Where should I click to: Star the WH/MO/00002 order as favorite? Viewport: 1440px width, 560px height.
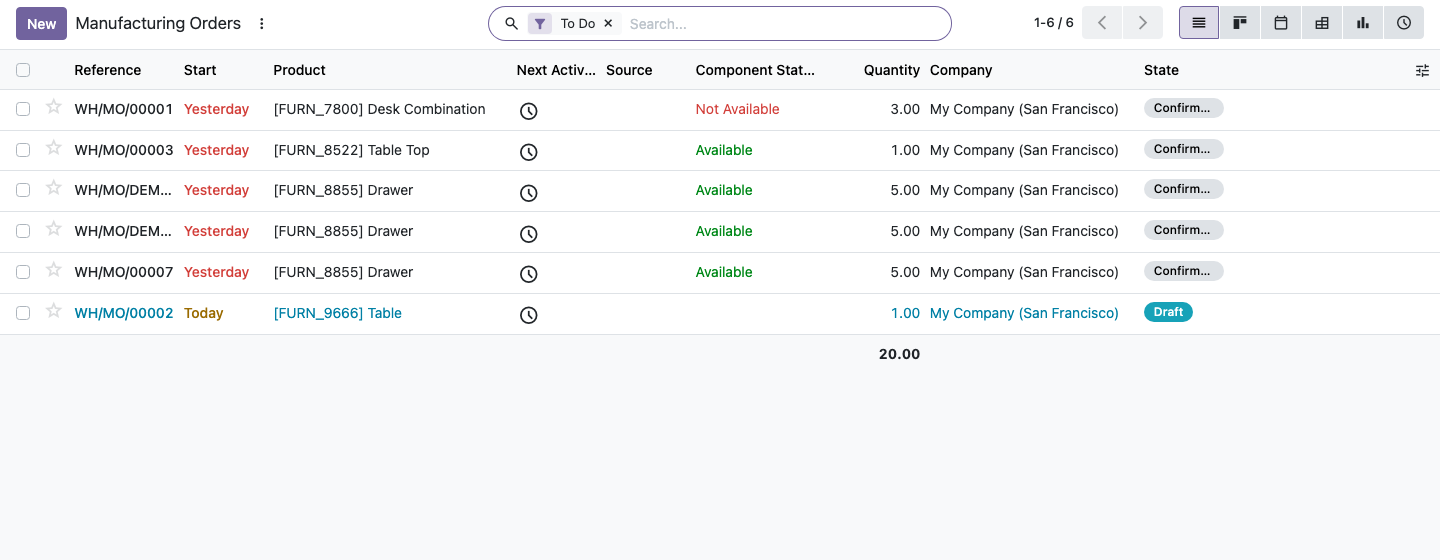tap(54, 311)
